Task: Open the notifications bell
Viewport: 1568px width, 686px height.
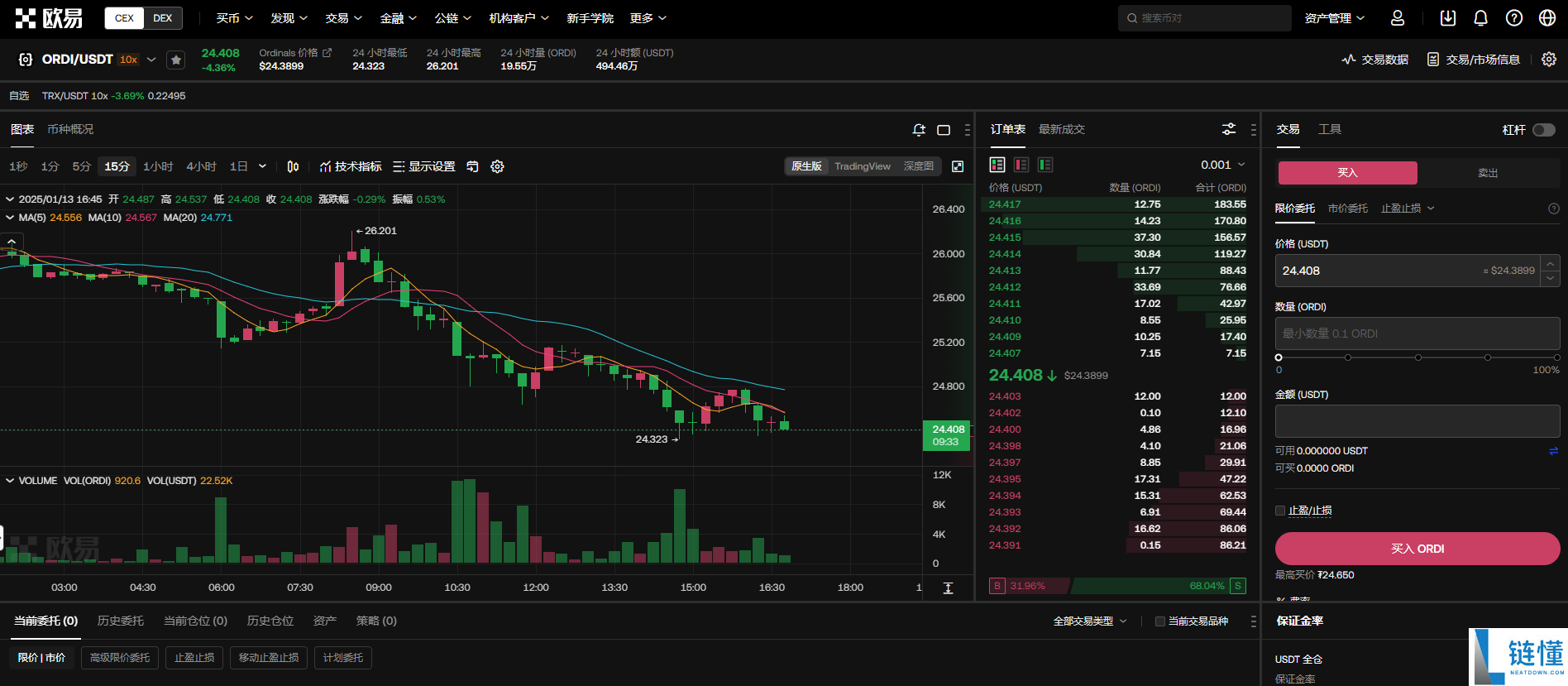Action: [1480, 18]
